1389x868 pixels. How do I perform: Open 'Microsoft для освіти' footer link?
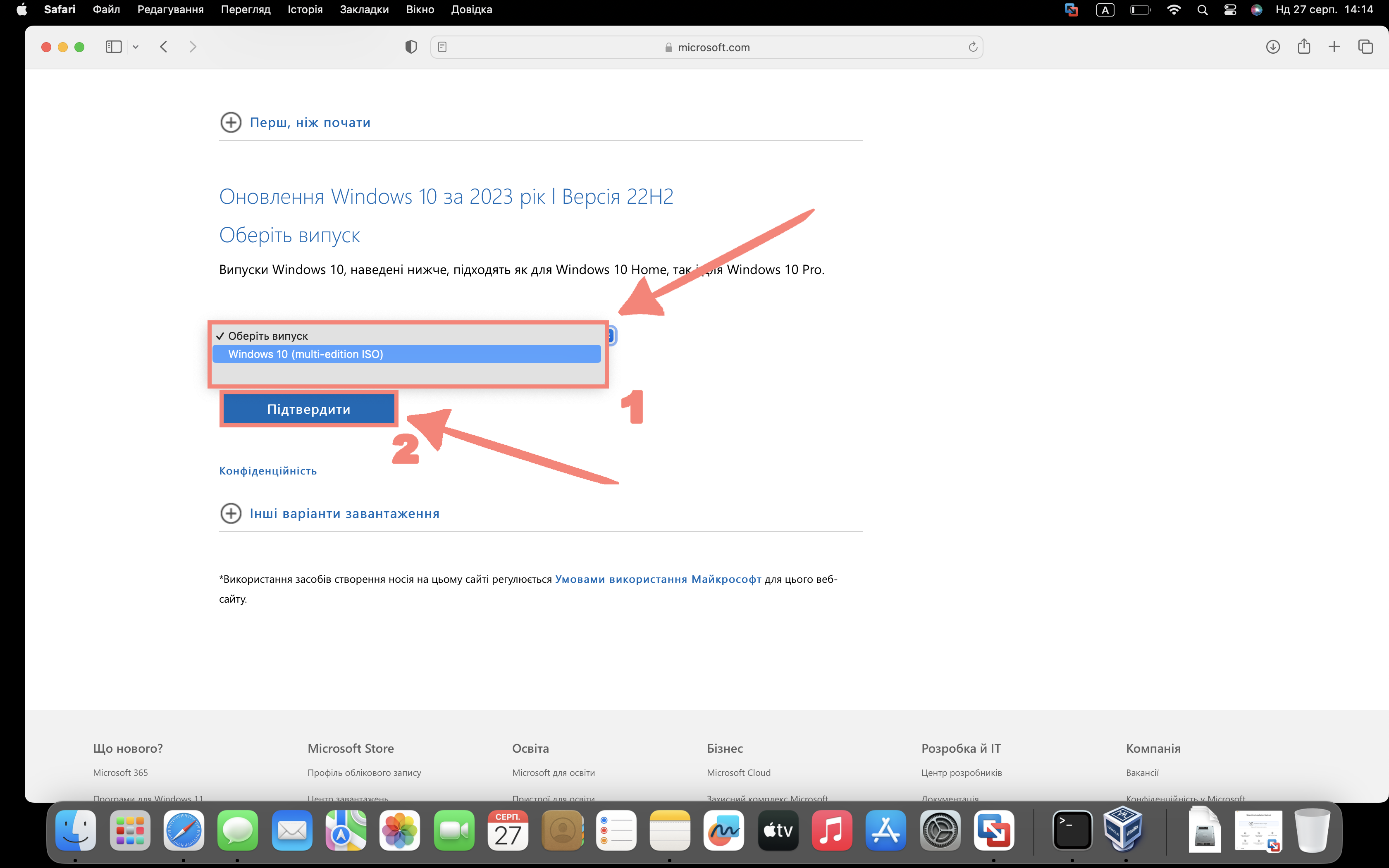(553, 773)
